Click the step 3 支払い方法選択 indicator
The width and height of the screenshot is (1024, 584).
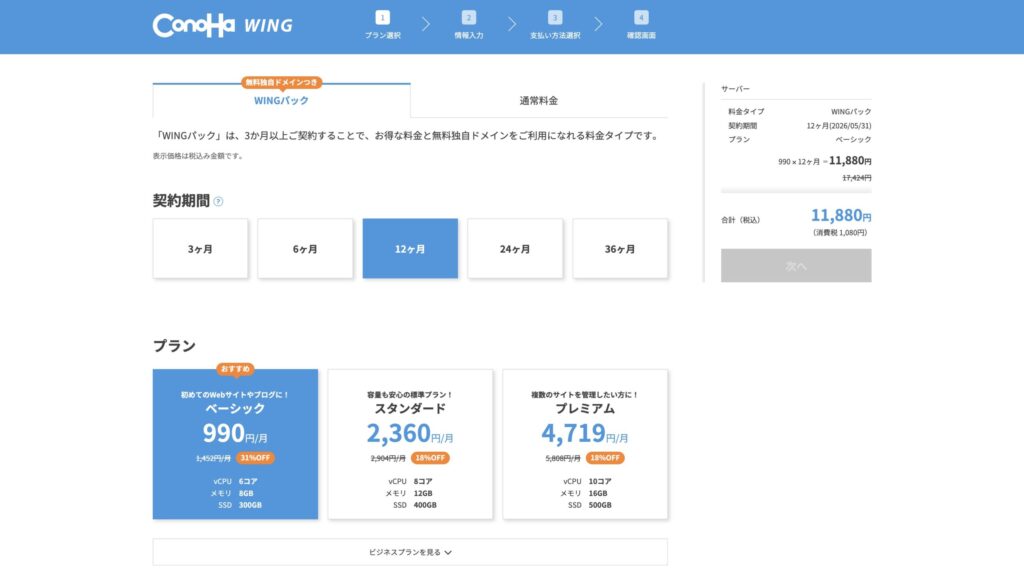555,25
